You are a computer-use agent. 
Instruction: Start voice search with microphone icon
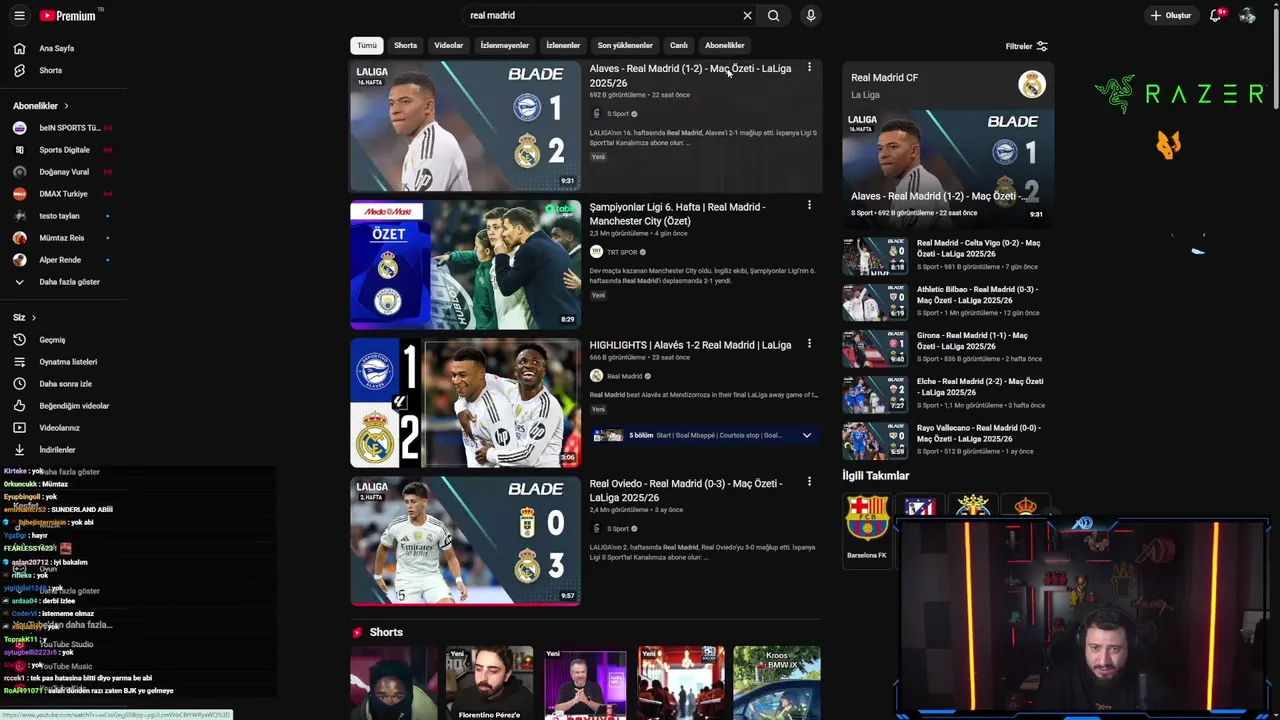tap(811, 16)
